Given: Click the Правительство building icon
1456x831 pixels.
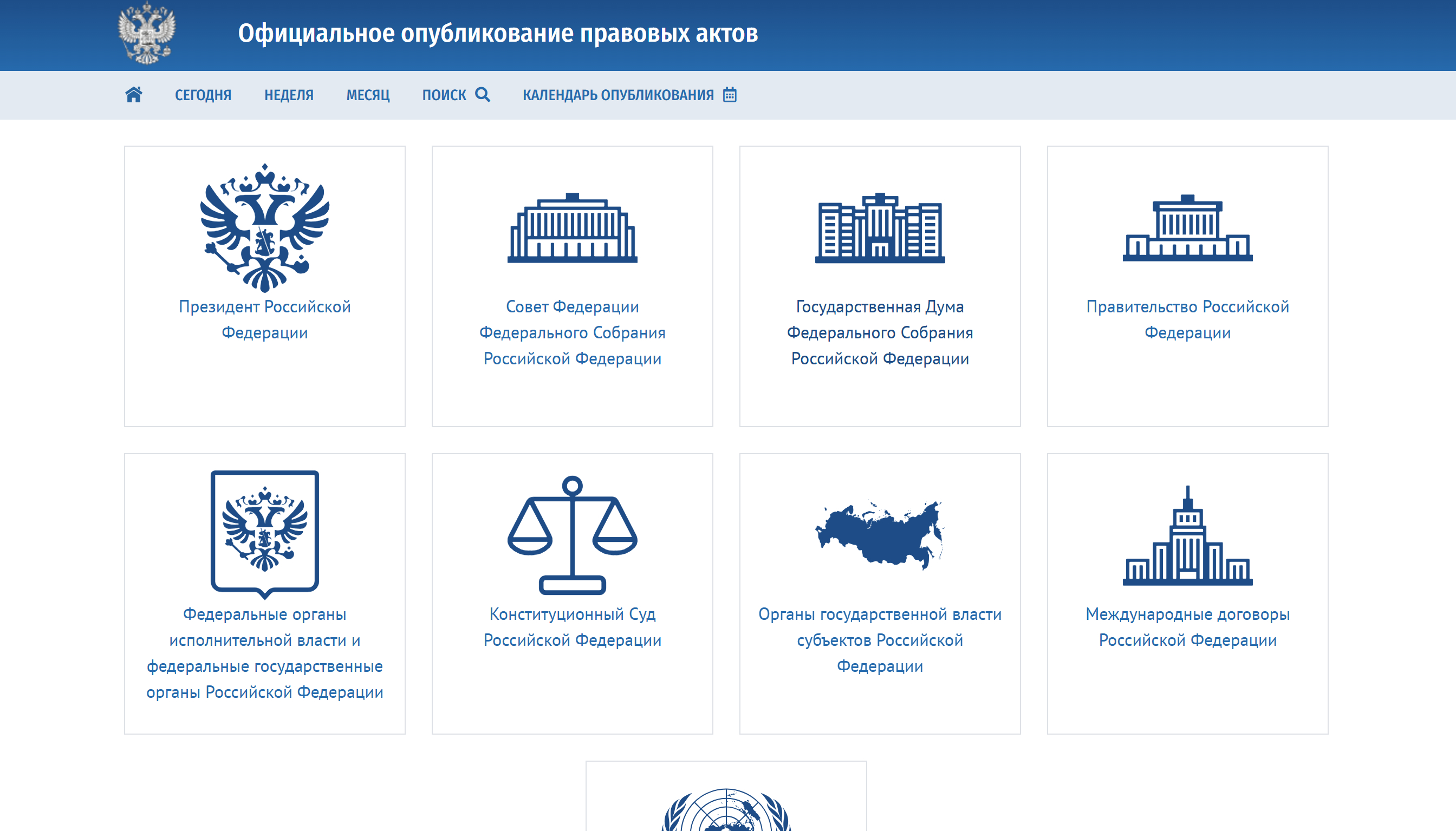Looking at the screenshot, I should [x=1188, y=228].
